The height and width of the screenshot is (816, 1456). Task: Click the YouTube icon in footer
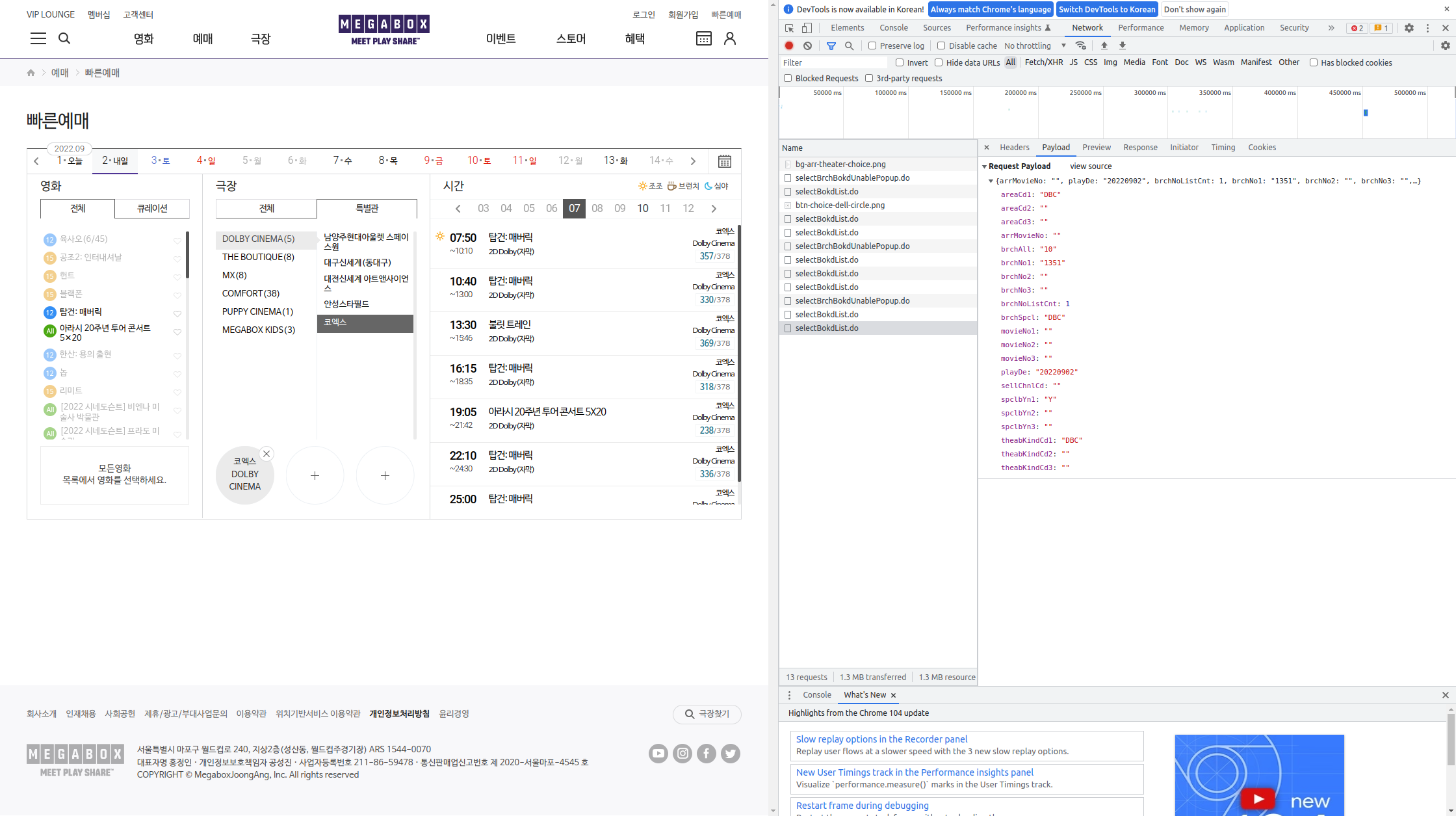click(658, 754)
